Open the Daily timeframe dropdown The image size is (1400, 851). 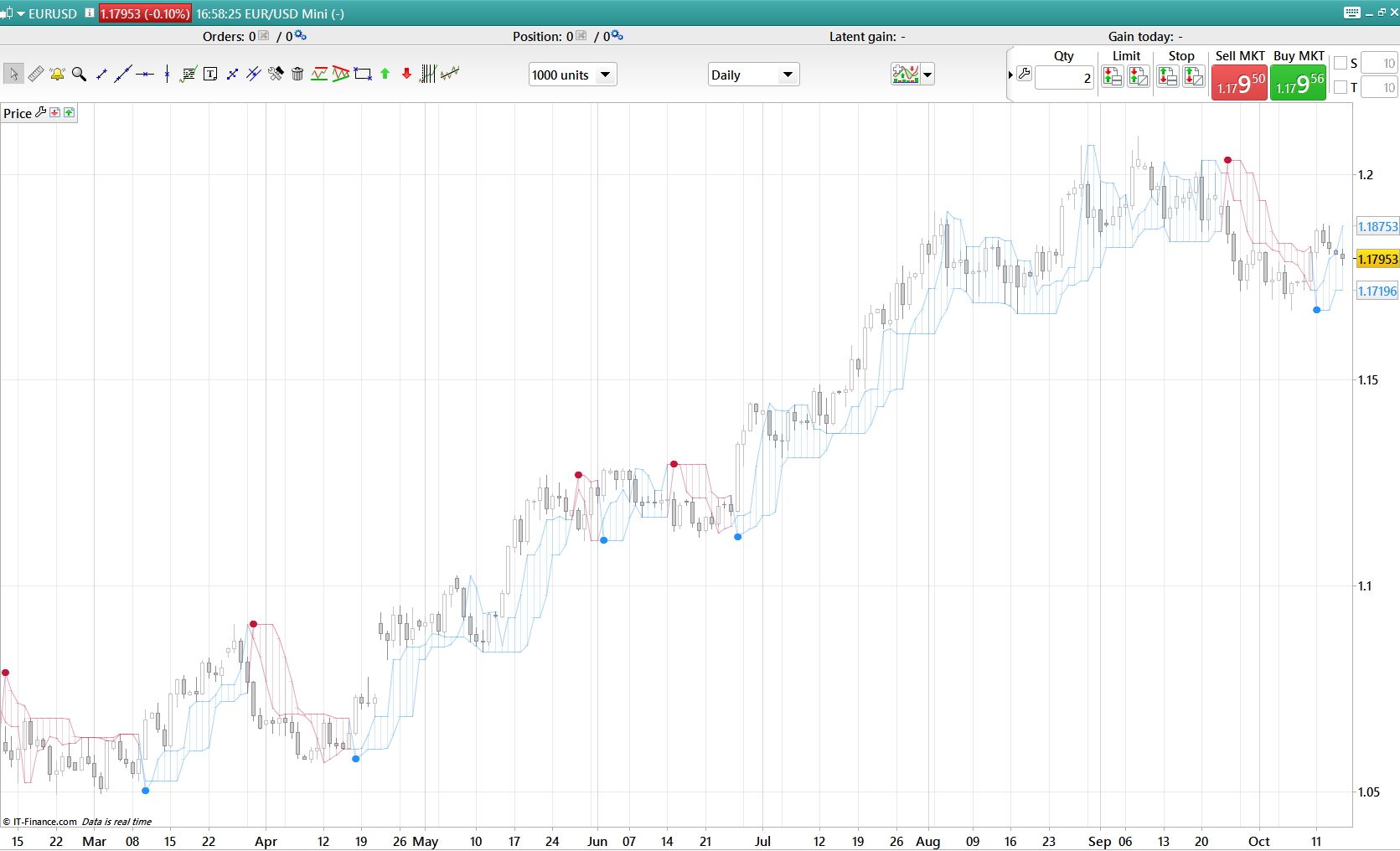pos(753,75)
